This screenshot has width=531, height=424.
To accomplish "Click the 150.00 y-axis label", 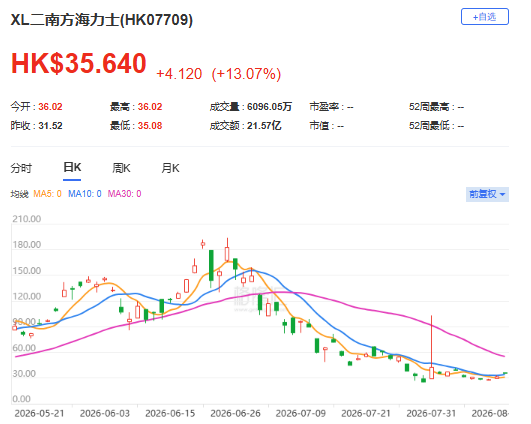I will point(27,271).
